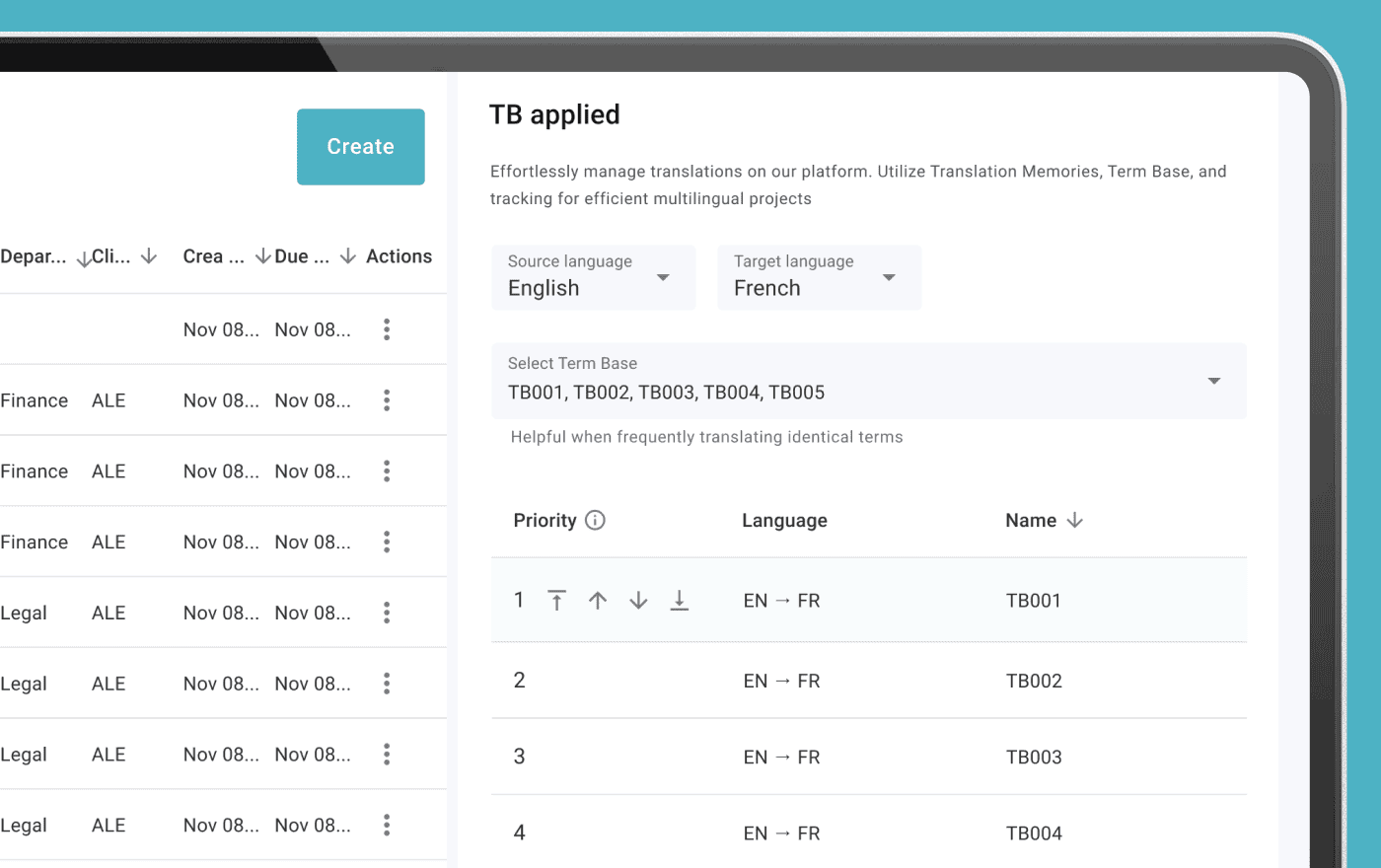Sort table by Created date column
This screenshot has width=1381, height=868.
(262, 256)
